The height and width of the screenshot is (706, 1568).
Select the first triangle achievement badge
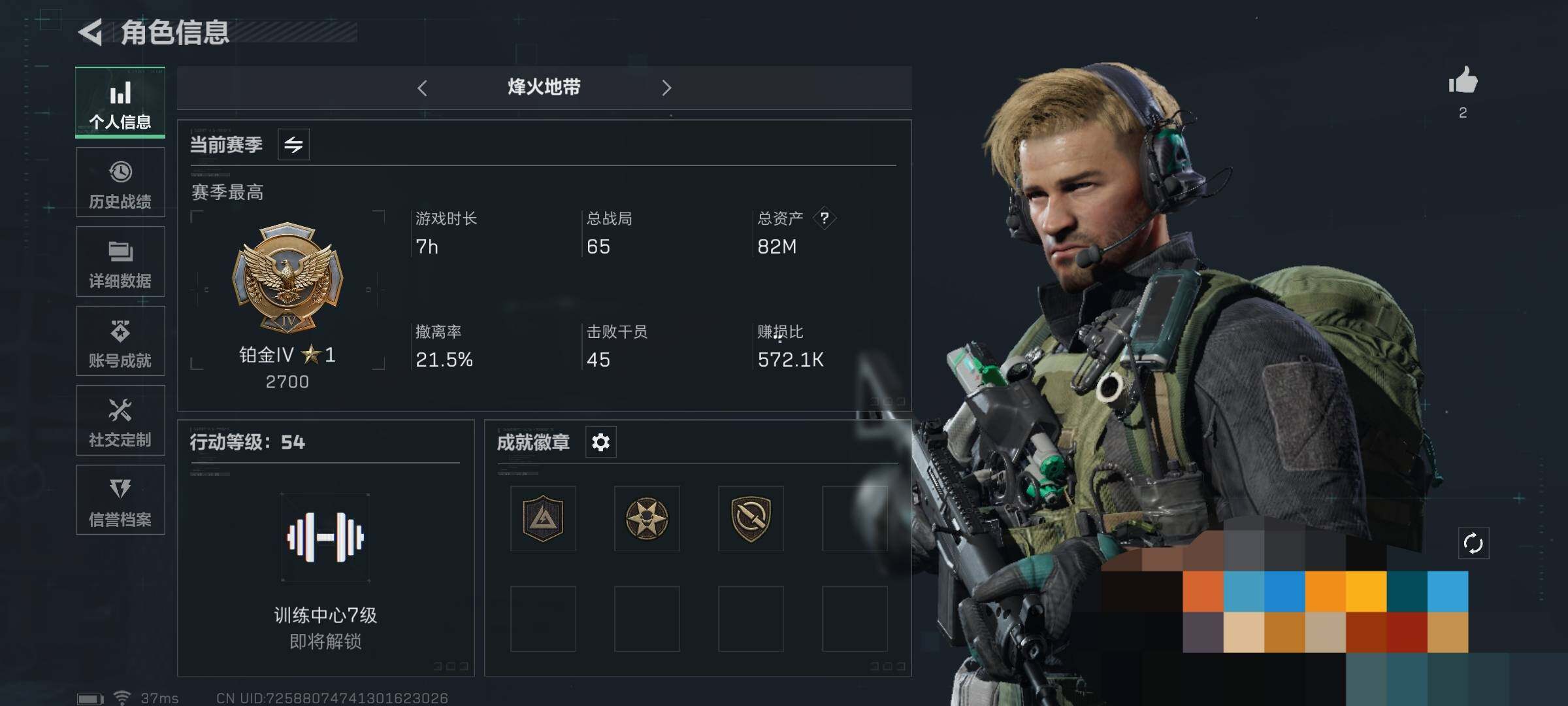[543, 518]
